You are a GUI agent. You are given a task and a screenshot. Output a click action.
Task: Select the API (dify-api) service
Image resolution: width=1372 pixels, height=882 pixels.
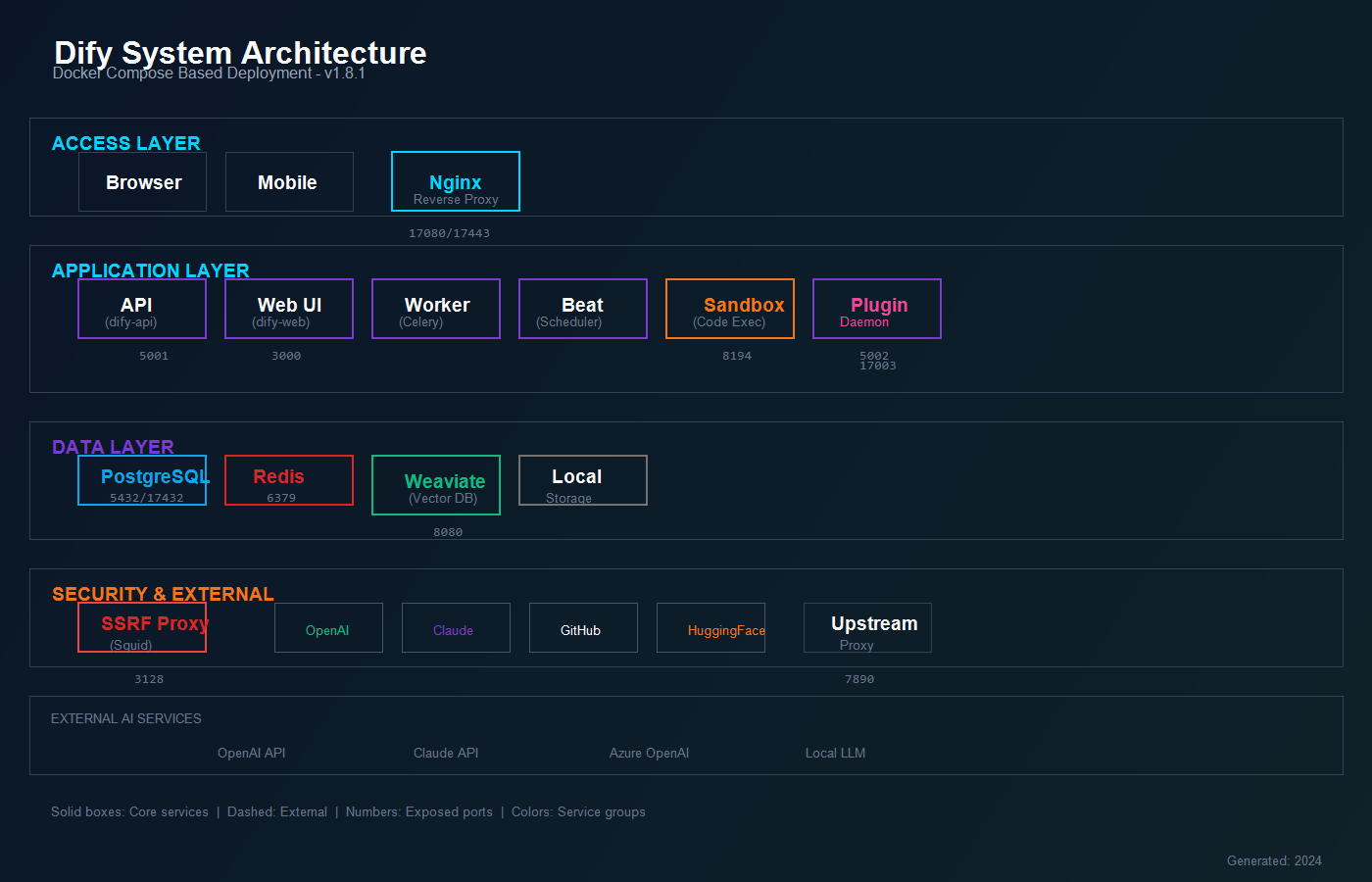[141, 308]
